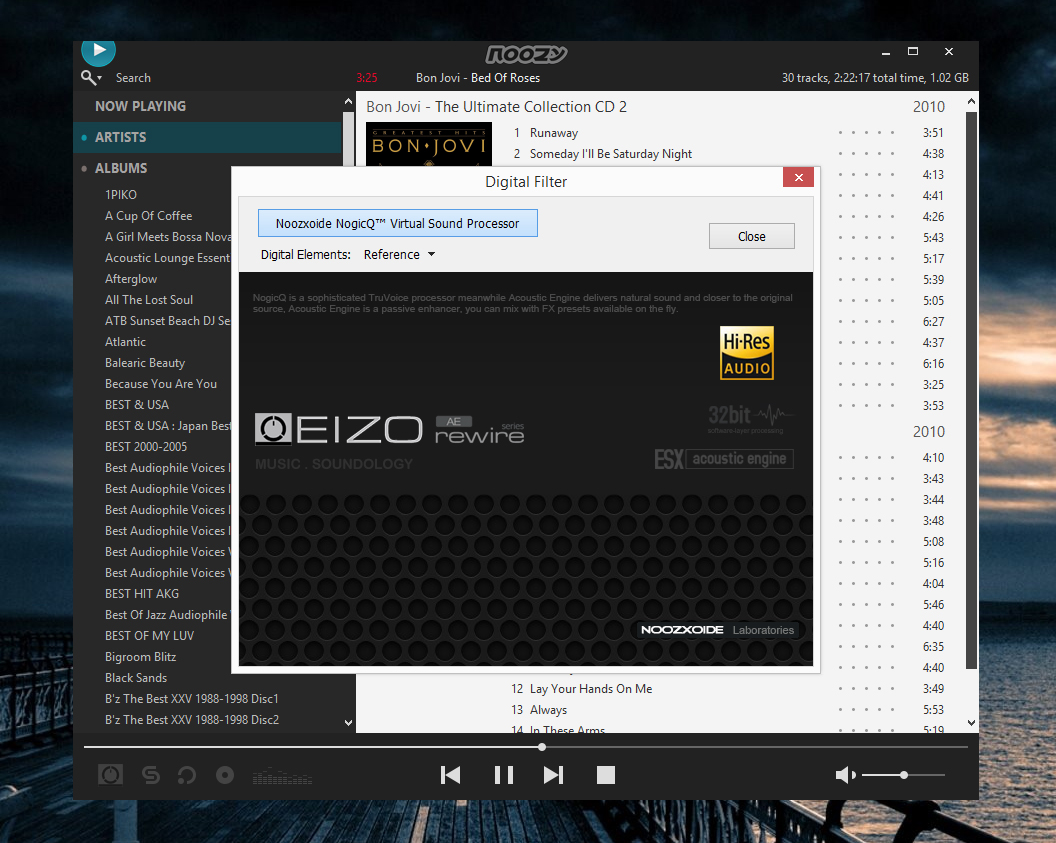Image resolution: width=1056 pixels, height=843 pixels.
Task: Click the red elapsed time 3:25
Action: 367,78
